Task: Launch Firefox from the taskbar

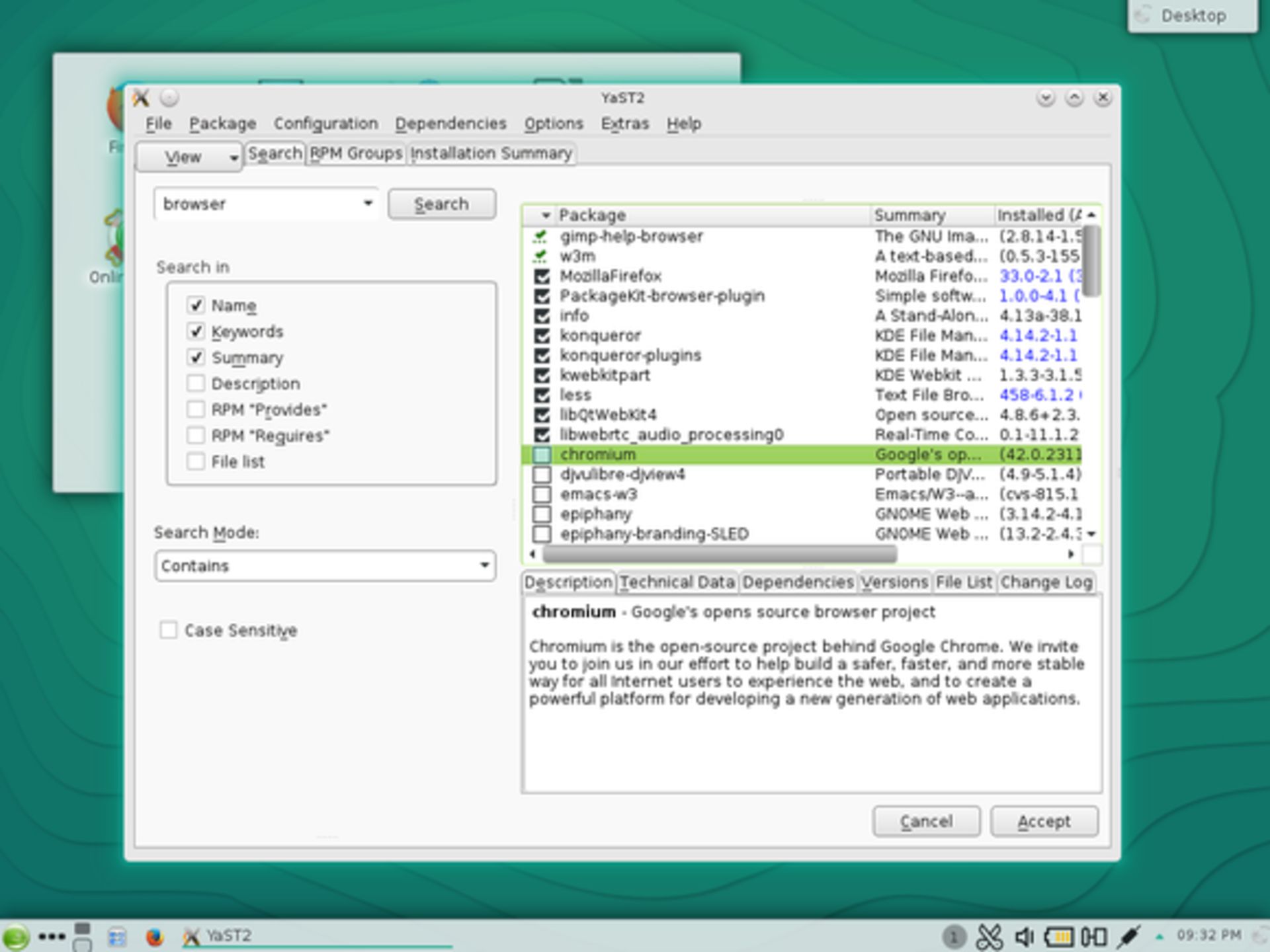Action: pyautogui.click(x=154, y=937)
